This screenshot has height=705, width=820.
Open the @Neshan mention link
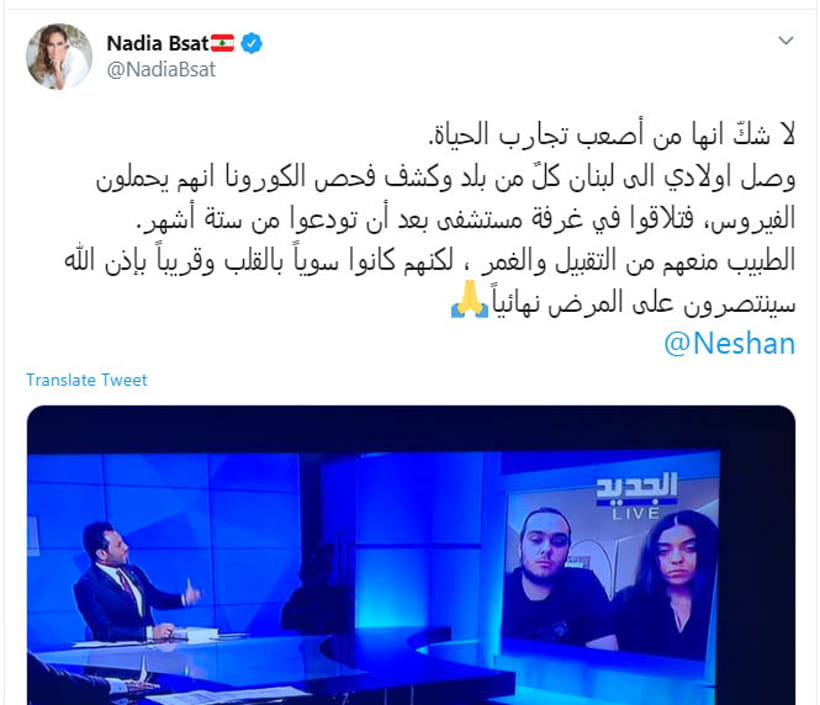tap(730, 344)
